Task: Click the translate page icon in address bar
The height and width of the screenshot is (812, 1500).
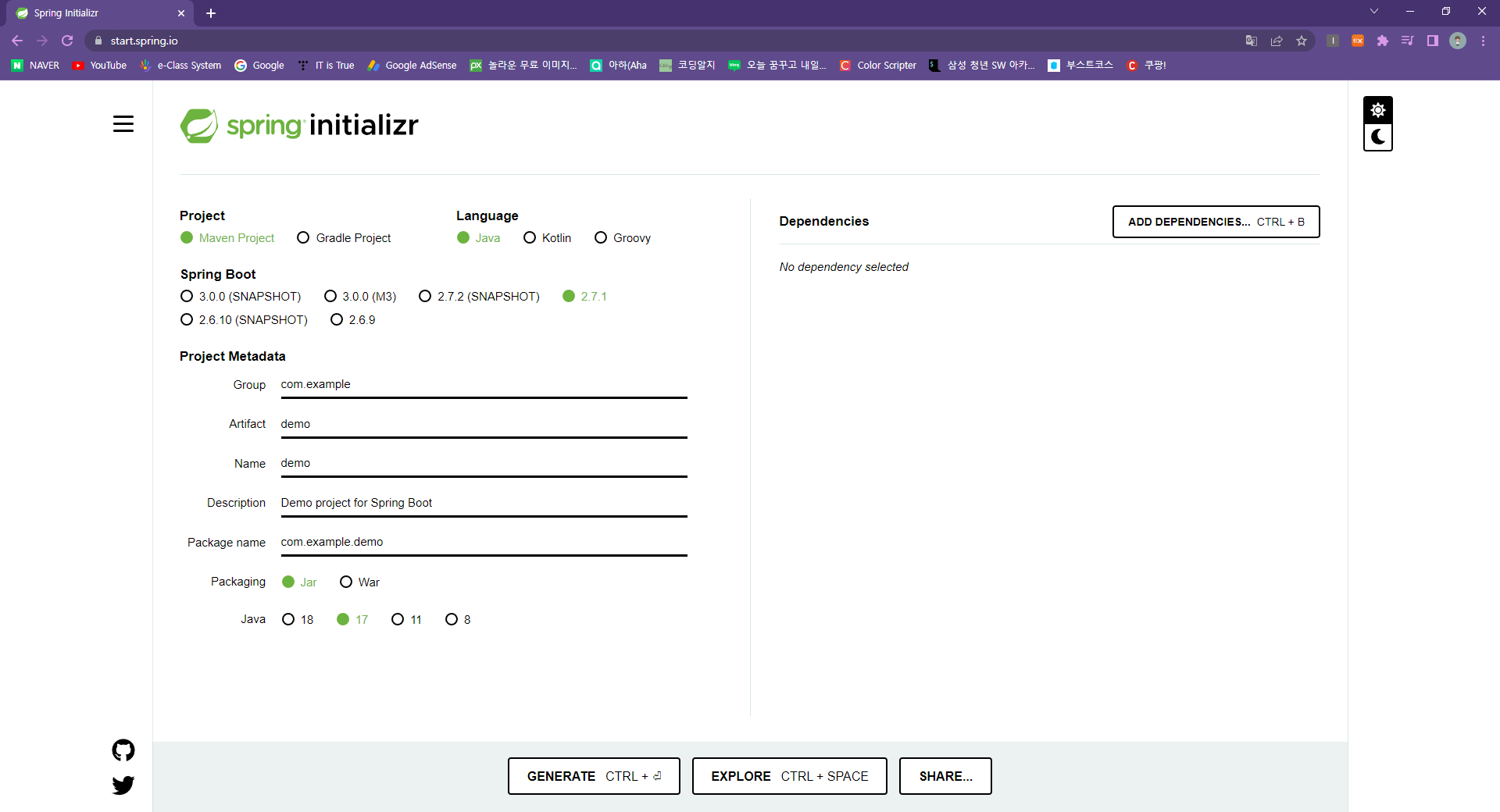Action: (x=1252, y=41)
